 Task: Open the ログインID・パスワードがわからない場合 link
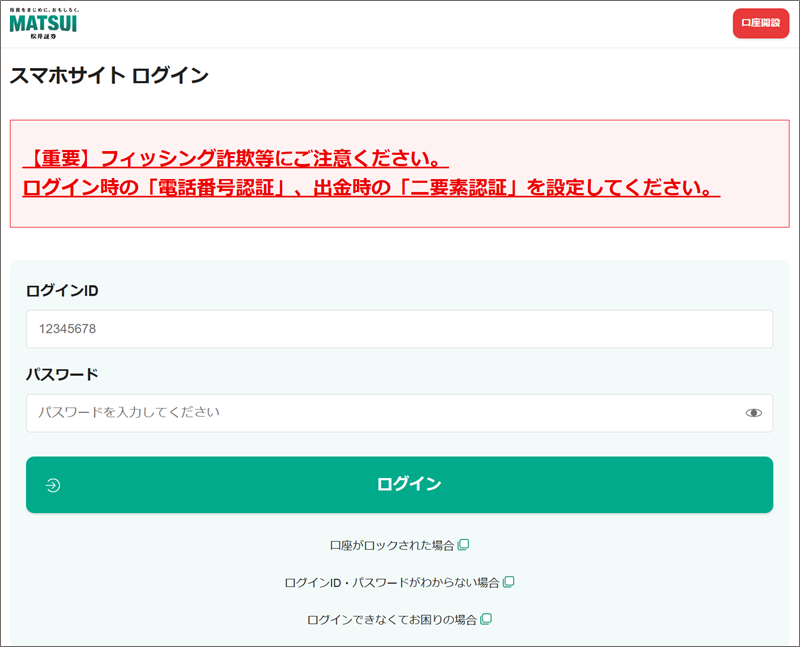(391, 582)
